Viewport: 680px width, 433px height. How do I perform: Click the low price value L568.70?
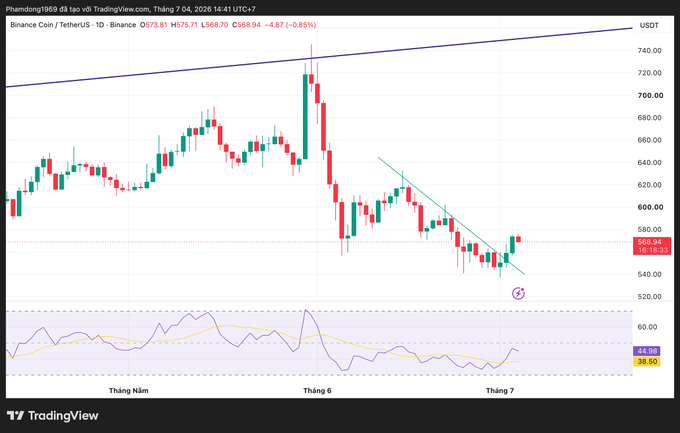click(x=215, y=25)
